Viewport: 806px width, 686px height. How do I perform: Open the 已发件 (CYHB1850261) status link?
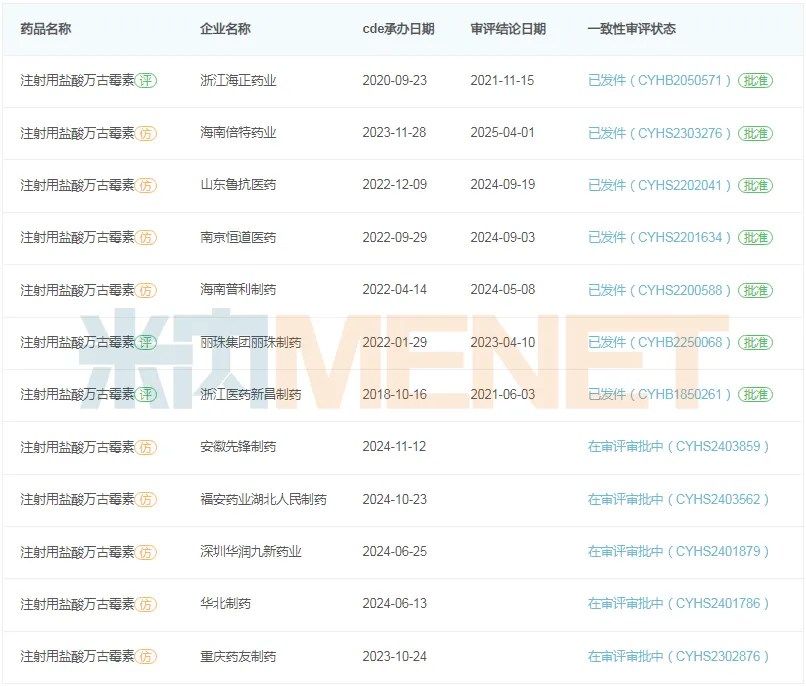(x=660, y=395)
